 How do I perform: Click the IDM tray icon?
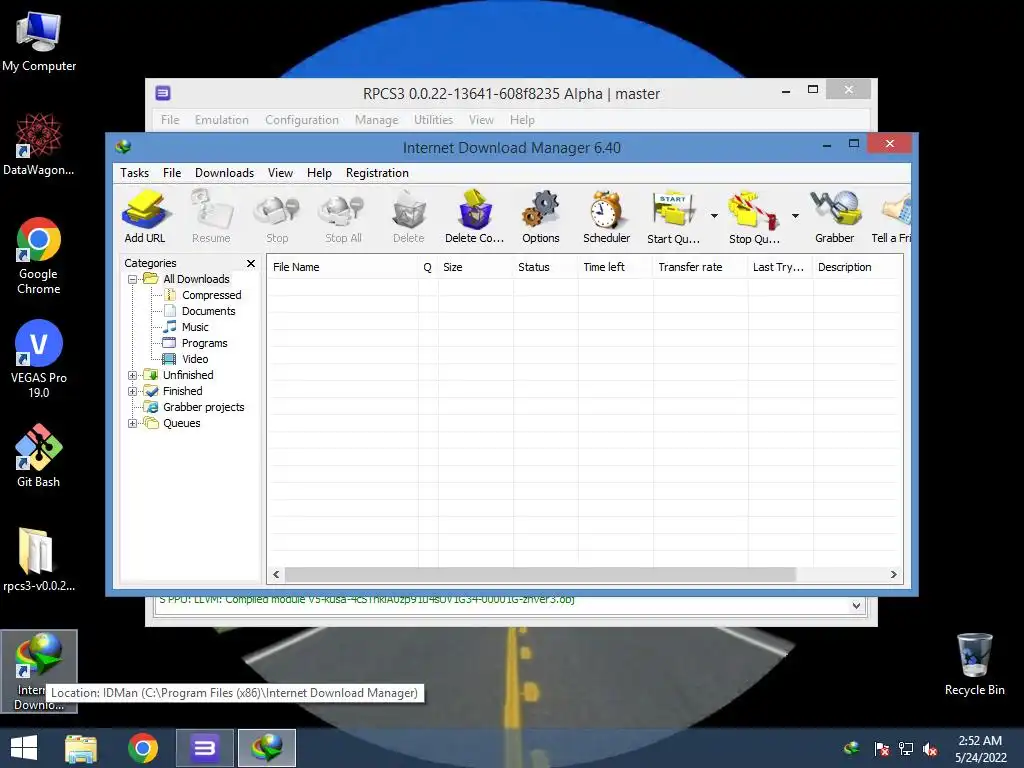[x=852, y=748]
